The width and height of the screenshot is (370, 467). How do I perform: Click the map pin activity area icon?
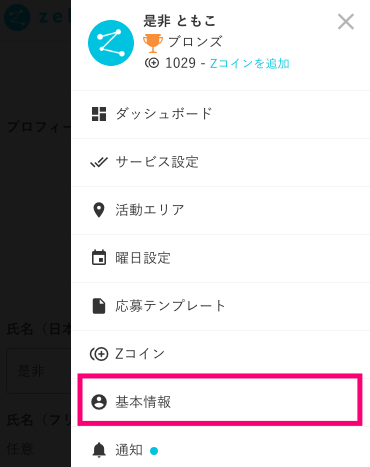coord(99,210)
